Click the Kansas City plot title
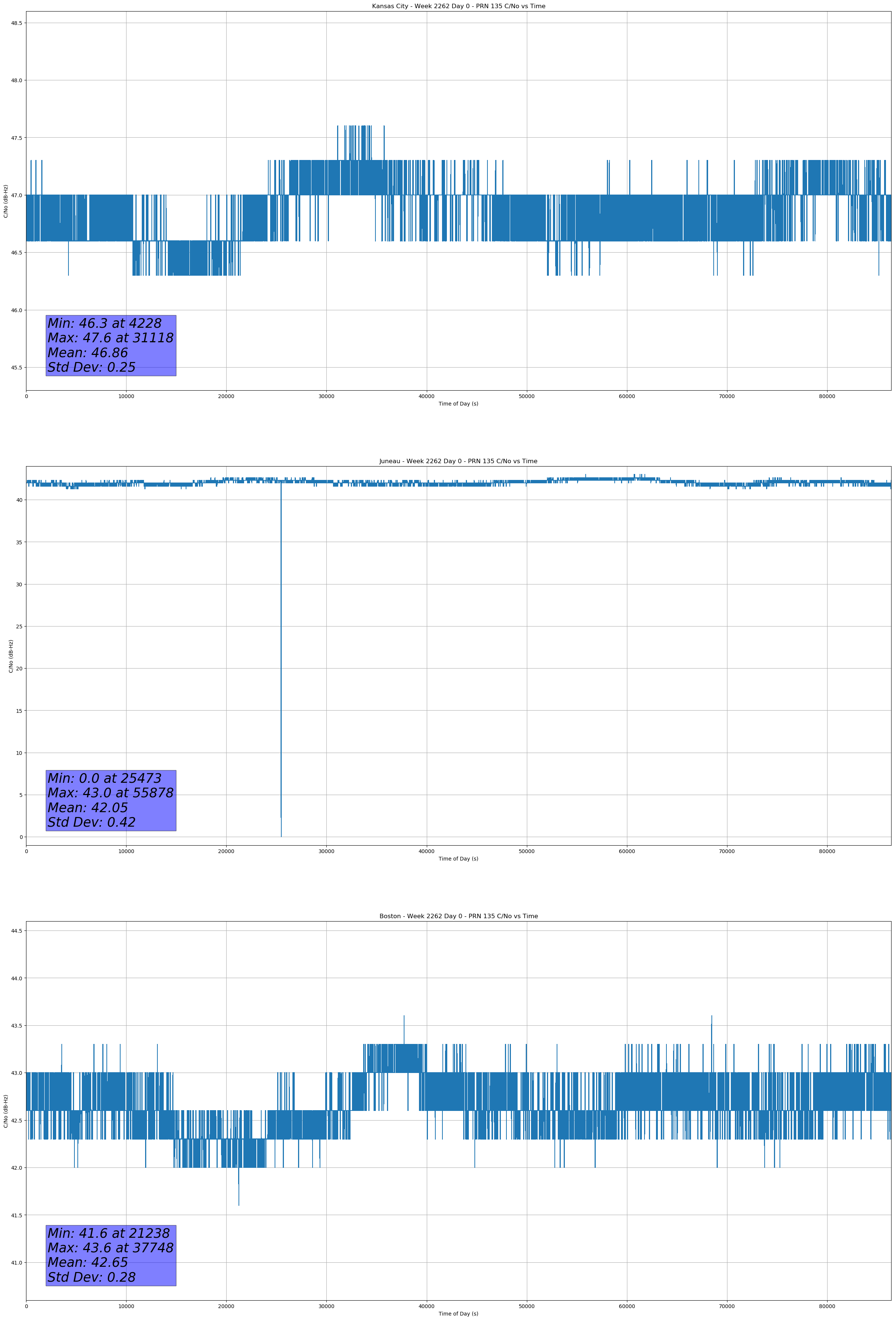Viewport: 896px width, 1320px height. [458, 6]
